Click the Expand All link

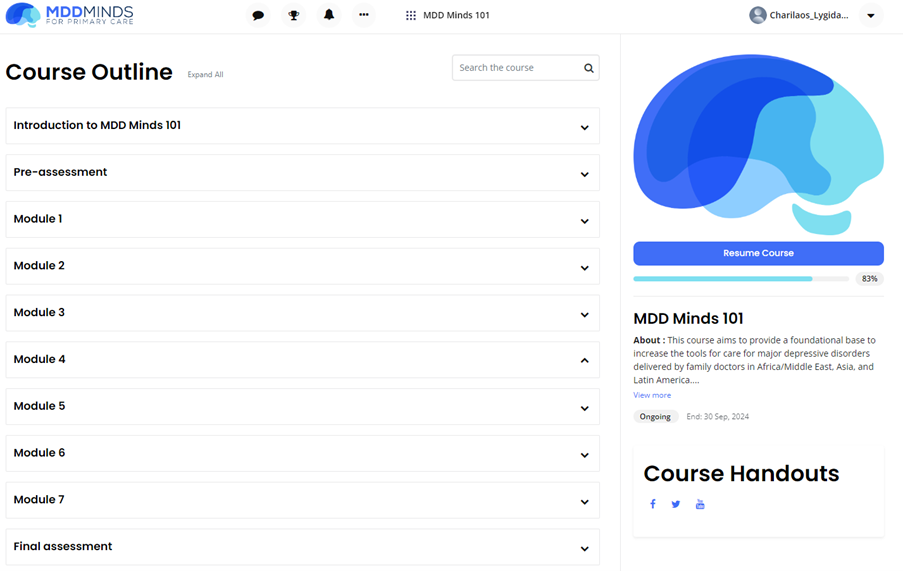(205, 75)
